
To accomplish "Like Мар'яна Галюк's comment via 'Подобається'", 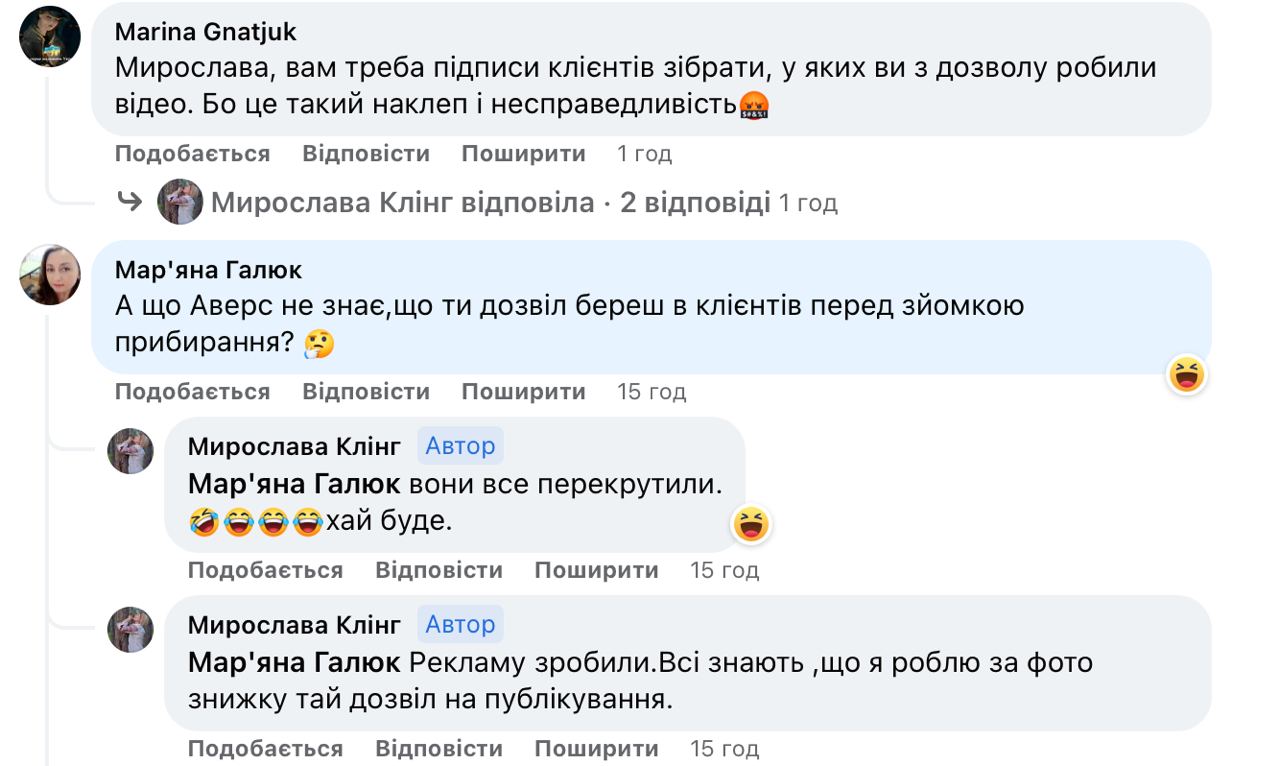I will 192,392.
